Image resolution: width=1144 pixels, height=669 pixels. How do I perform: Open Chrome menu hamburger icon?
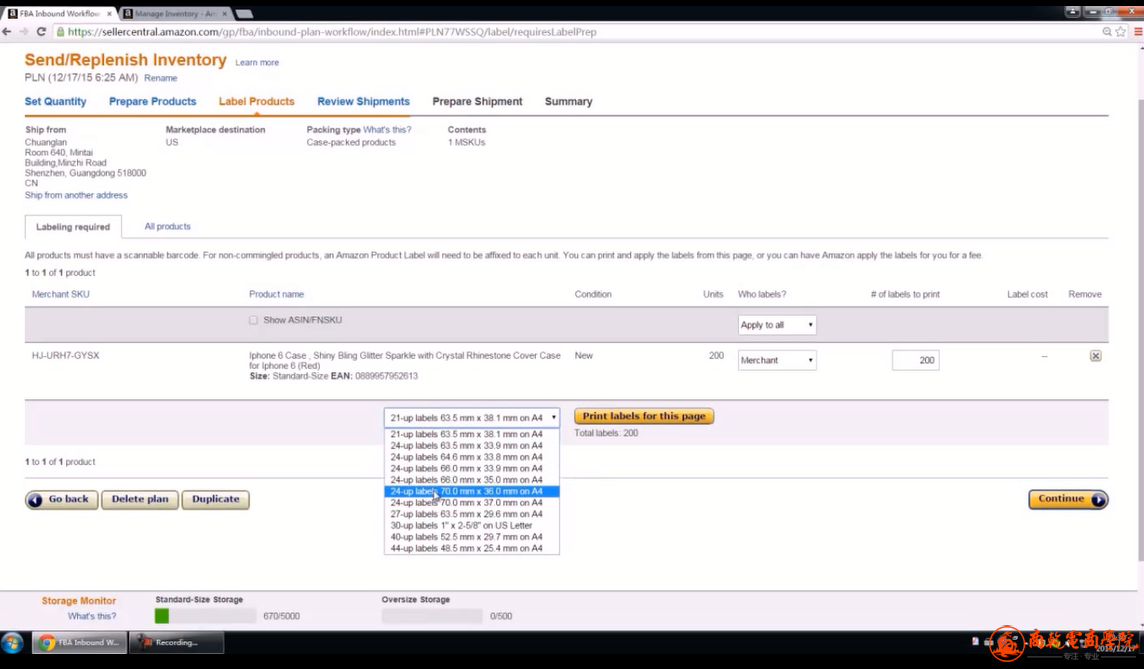tap(1137, 32)
